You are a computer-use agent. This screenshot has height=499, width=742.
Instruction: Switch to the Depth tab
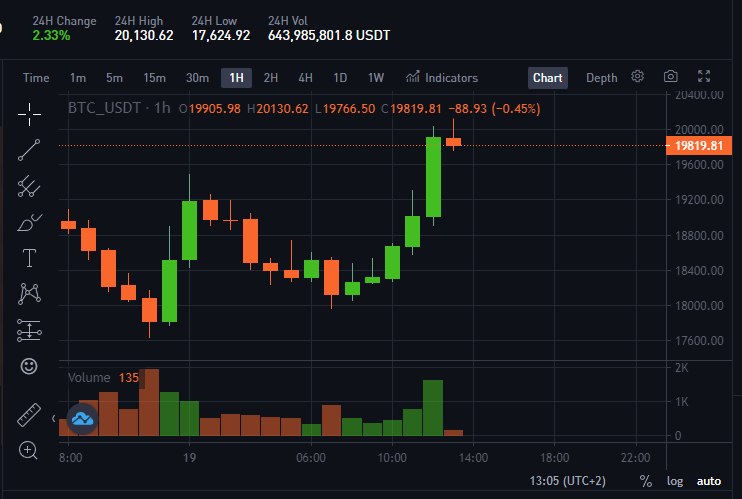601,78
